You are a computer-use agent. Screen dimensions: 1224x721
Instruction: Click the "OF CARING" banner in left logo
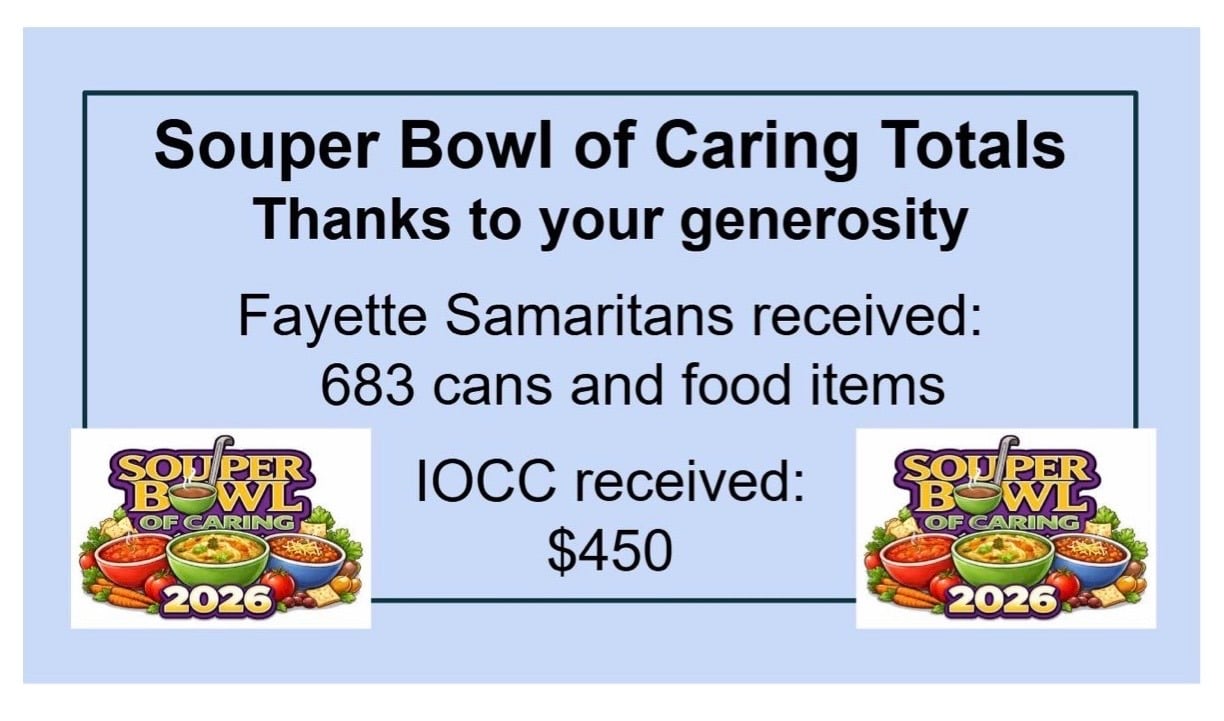[220, 521]
